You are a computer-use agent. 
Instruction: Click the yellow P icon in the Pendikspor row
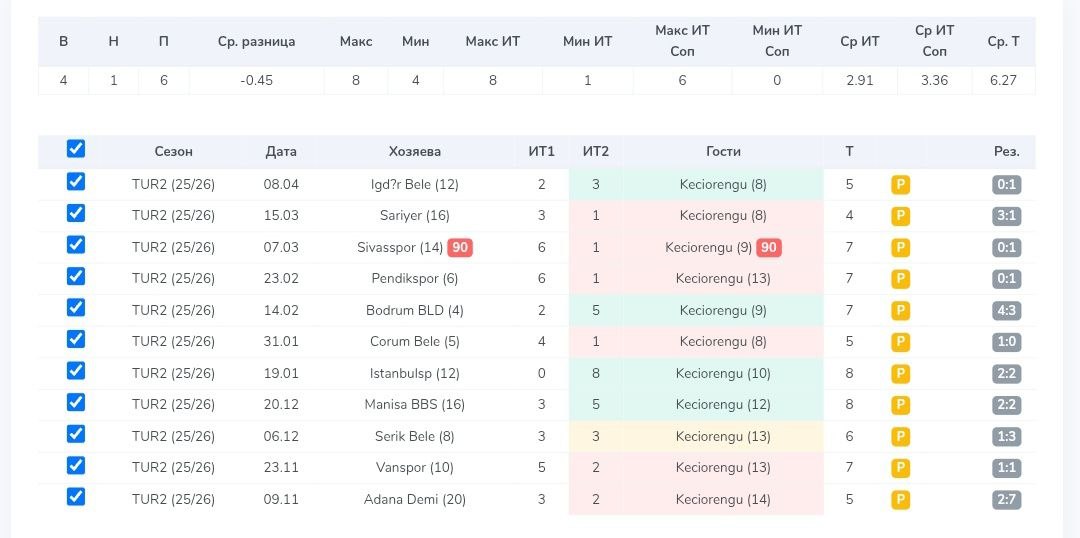point(900,279)
